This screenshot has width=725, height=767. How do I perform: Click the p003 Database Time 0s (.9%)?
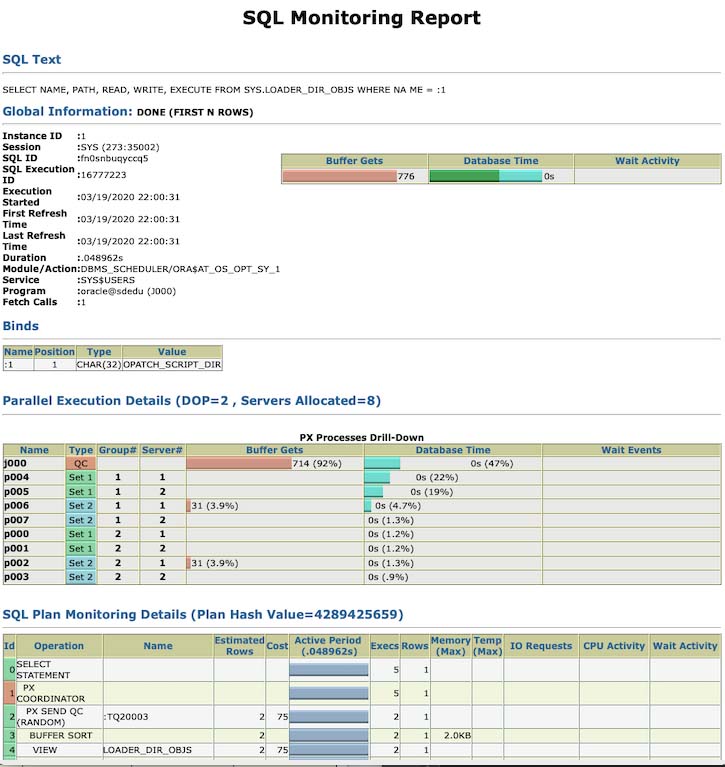388,577
